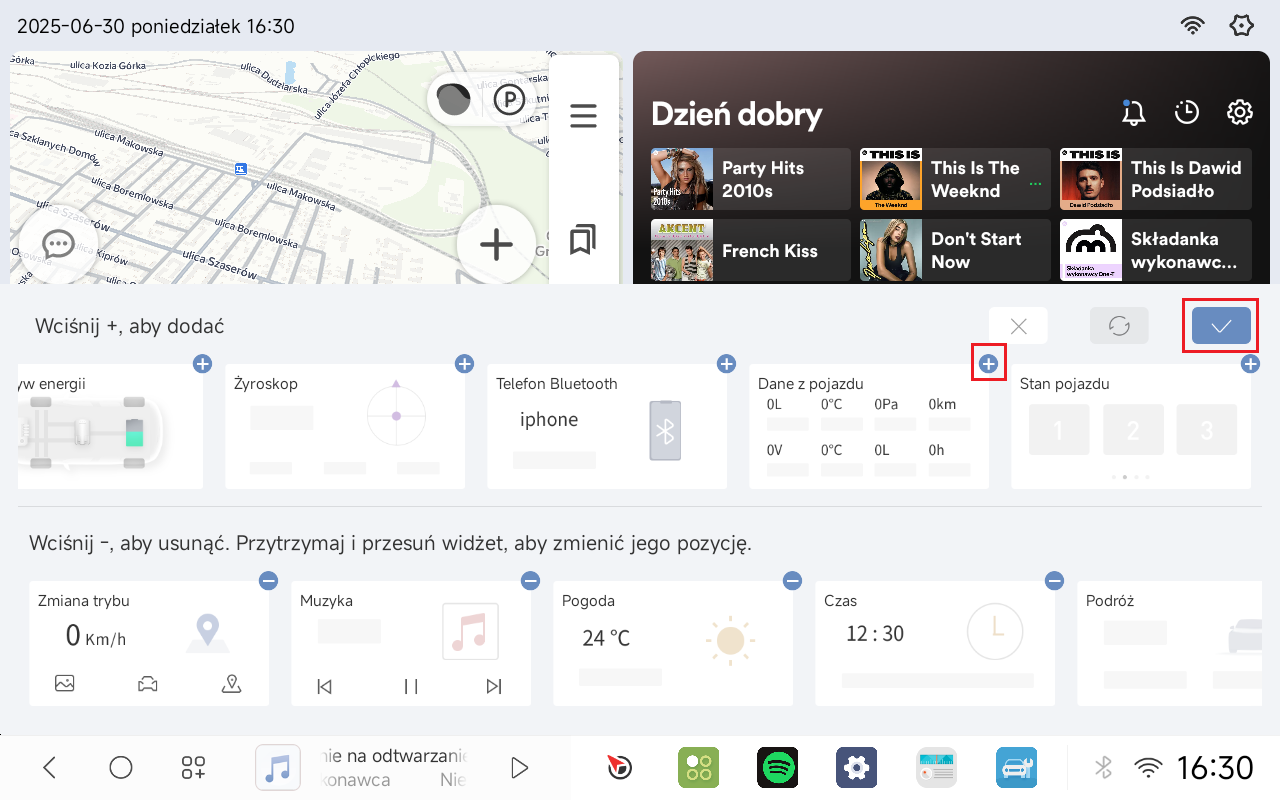Open This Is The Weeknd playlist
The image size is (1280, 800).
pos(955,179)
